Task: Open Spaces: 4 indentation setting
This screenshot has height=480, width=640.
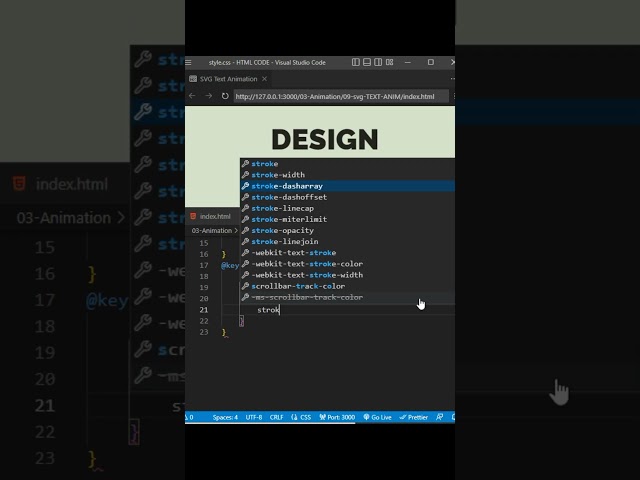Action: pos(225,417)
